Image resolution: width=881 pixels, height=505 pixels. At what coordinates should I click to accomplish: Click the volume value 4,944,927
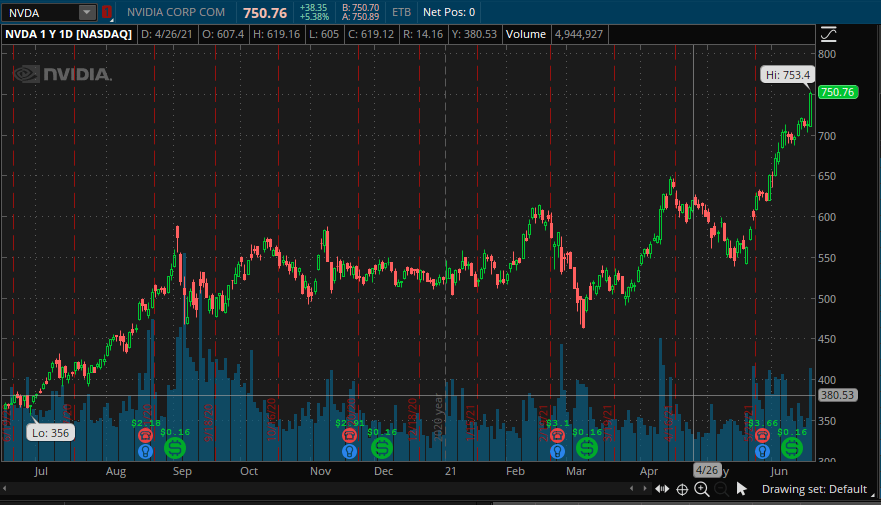(x=579, y=34)
